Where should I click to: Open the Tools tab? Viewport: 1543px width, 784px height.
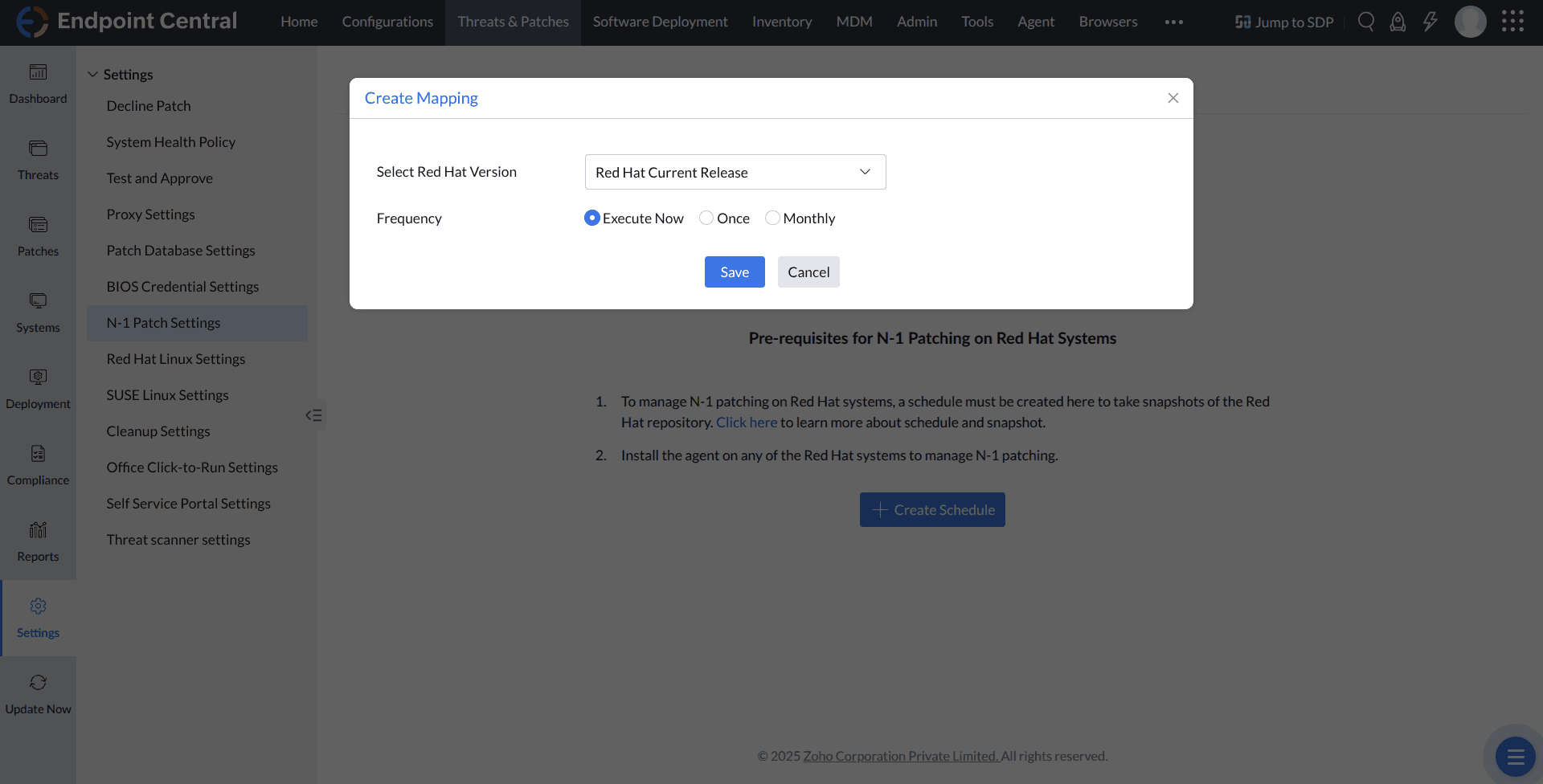tap(977, 22)
